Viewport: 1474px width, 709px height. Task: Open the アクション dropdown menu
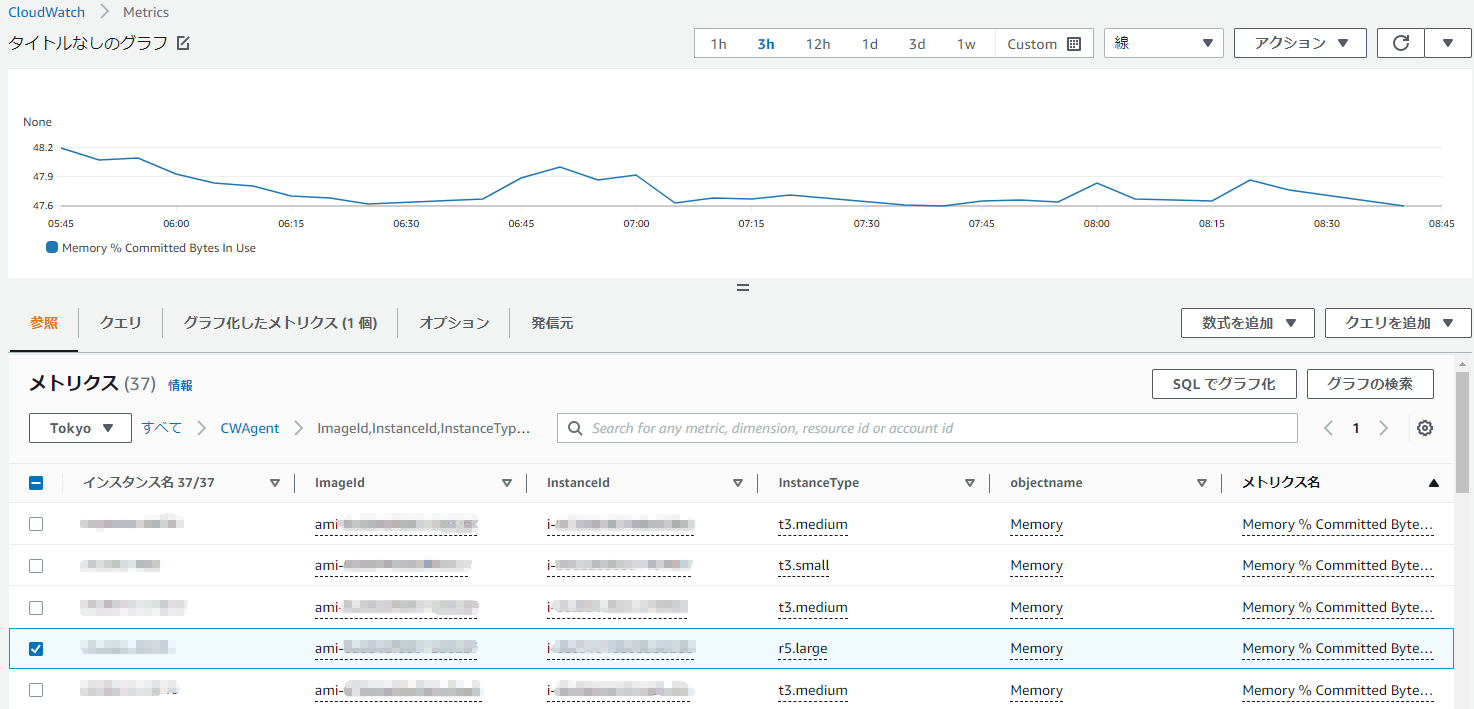(x=1300, y=43)
